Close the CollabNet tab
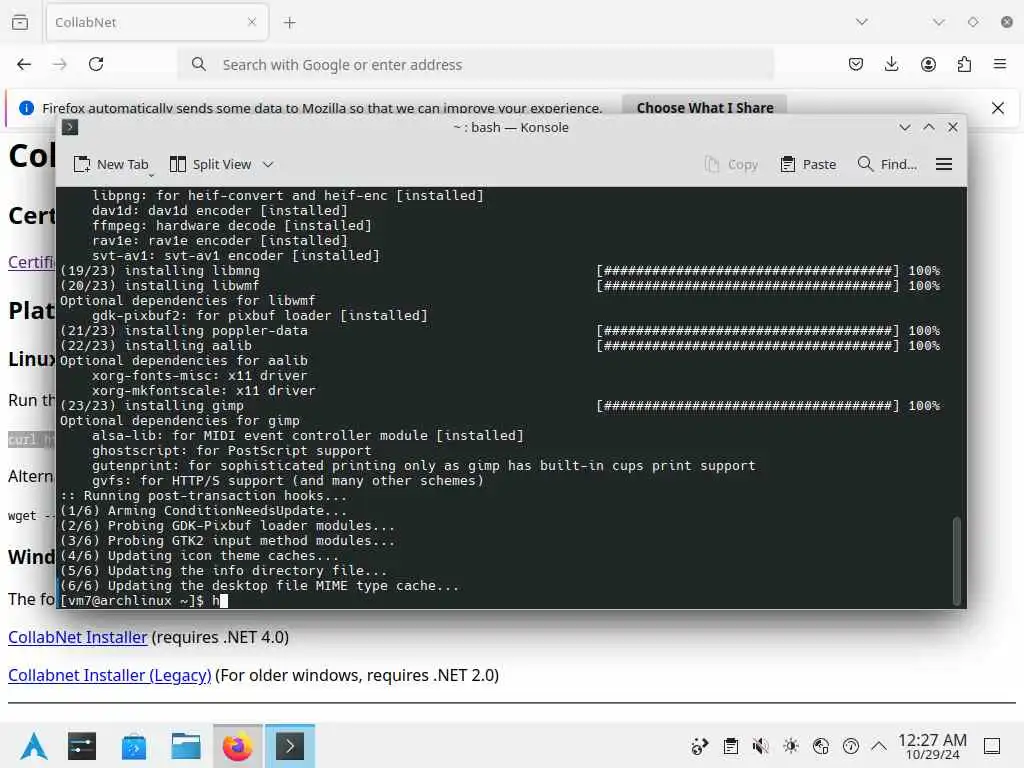The height and width of the screenshot is (768, 1024). (252, 22)
